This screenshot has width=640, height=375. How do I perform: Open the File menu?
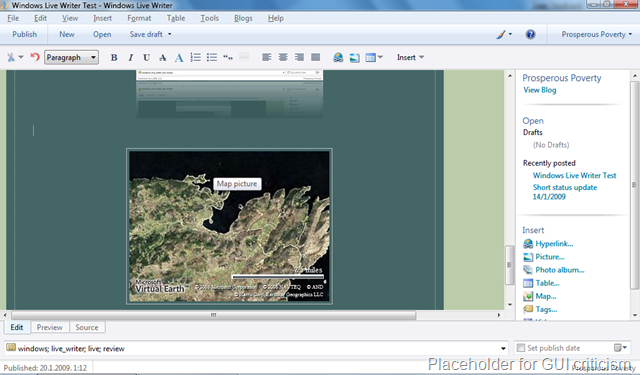click(13, 18)
